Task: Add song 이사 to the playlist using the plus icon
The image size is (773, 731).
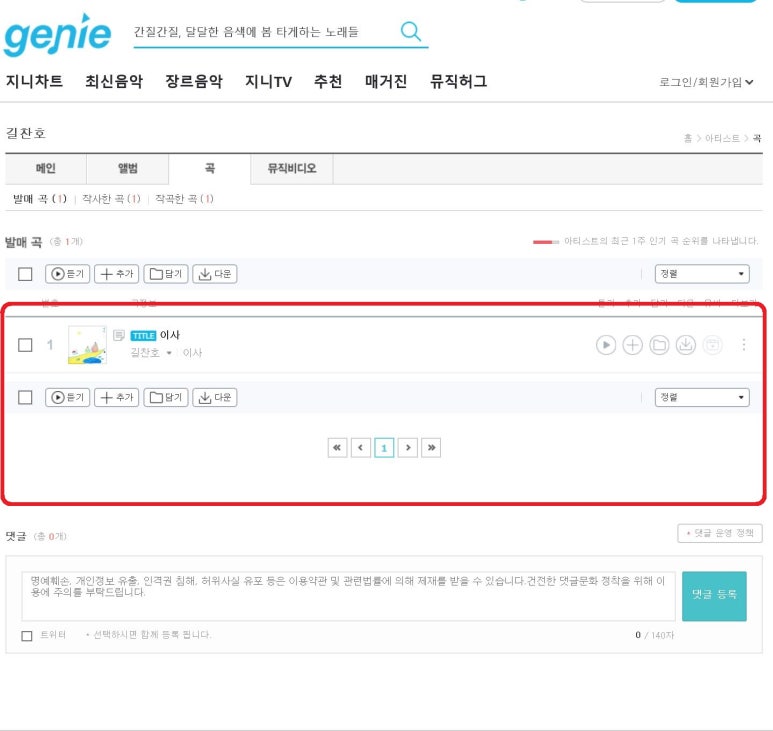Action: point(632,345)
